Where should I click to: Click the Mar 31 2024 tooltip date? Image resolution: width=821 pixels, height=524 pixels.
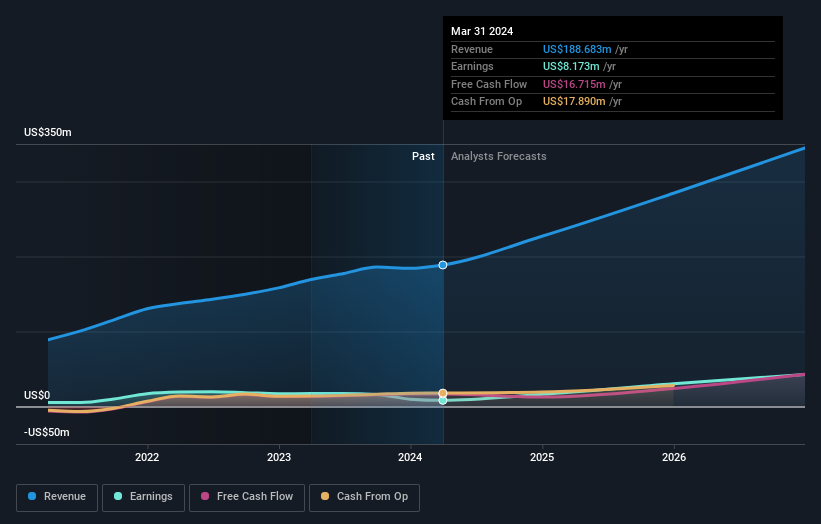482,31
